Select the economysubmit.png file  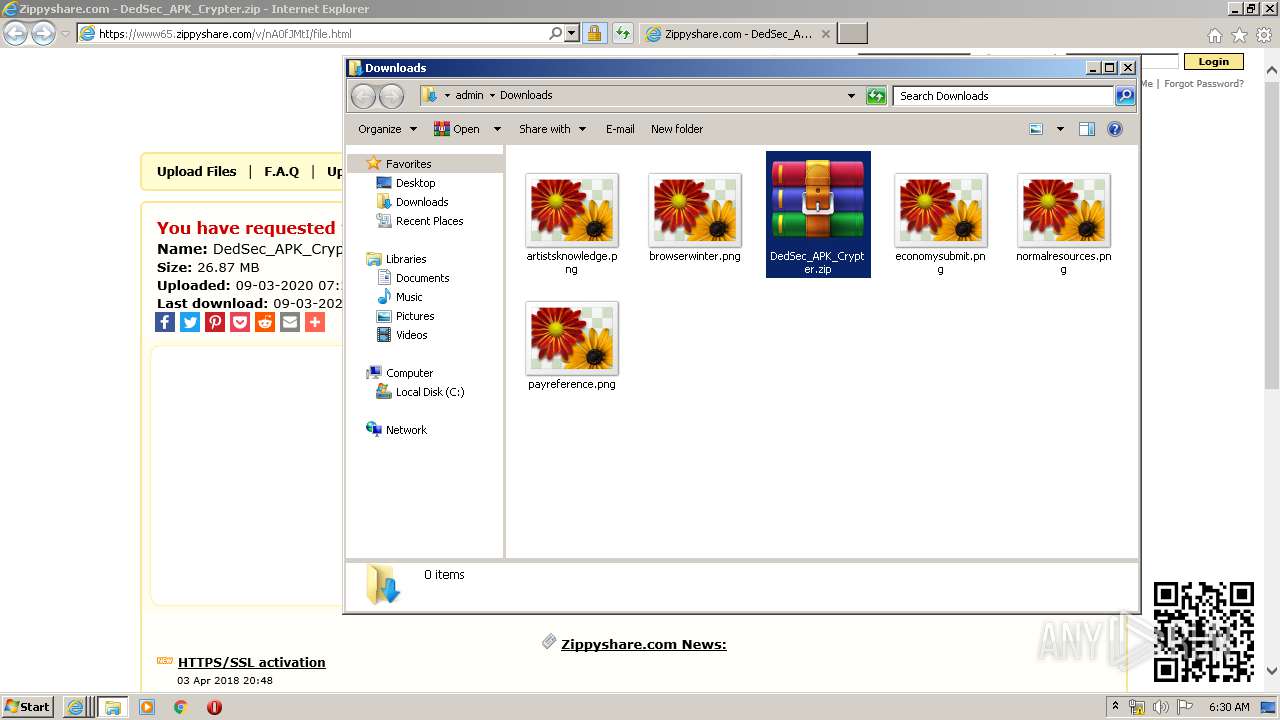tap(941, 224)
